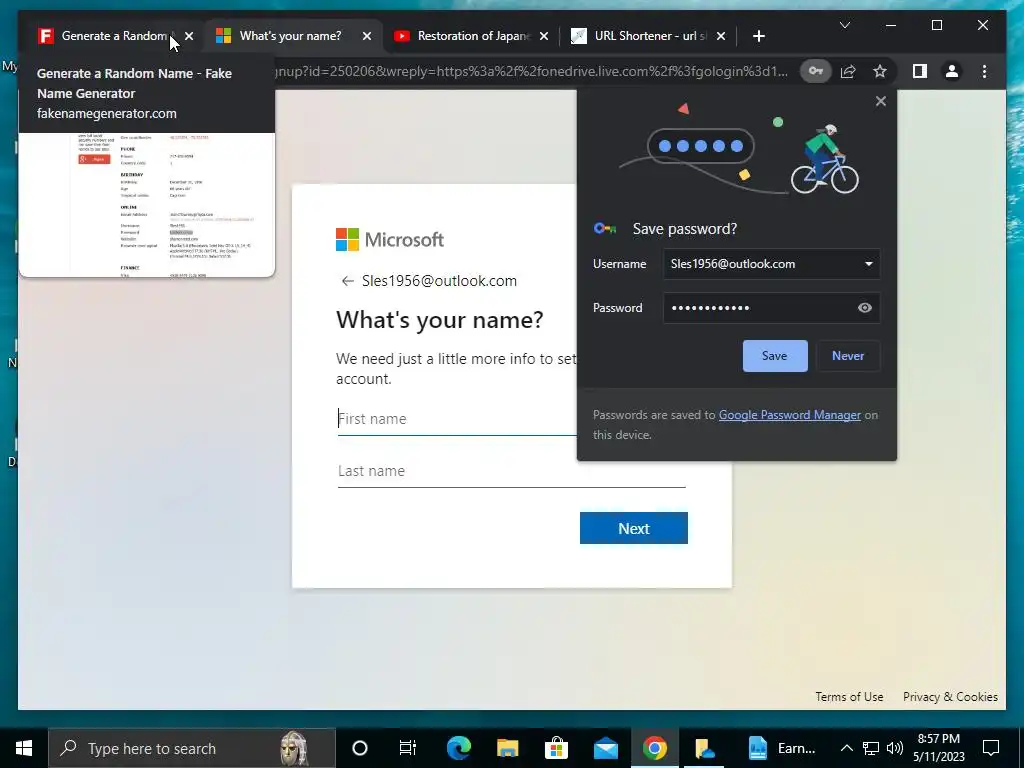Click the Save button
Viewport: 1024px width, 768px height.
tap(775, 356)
